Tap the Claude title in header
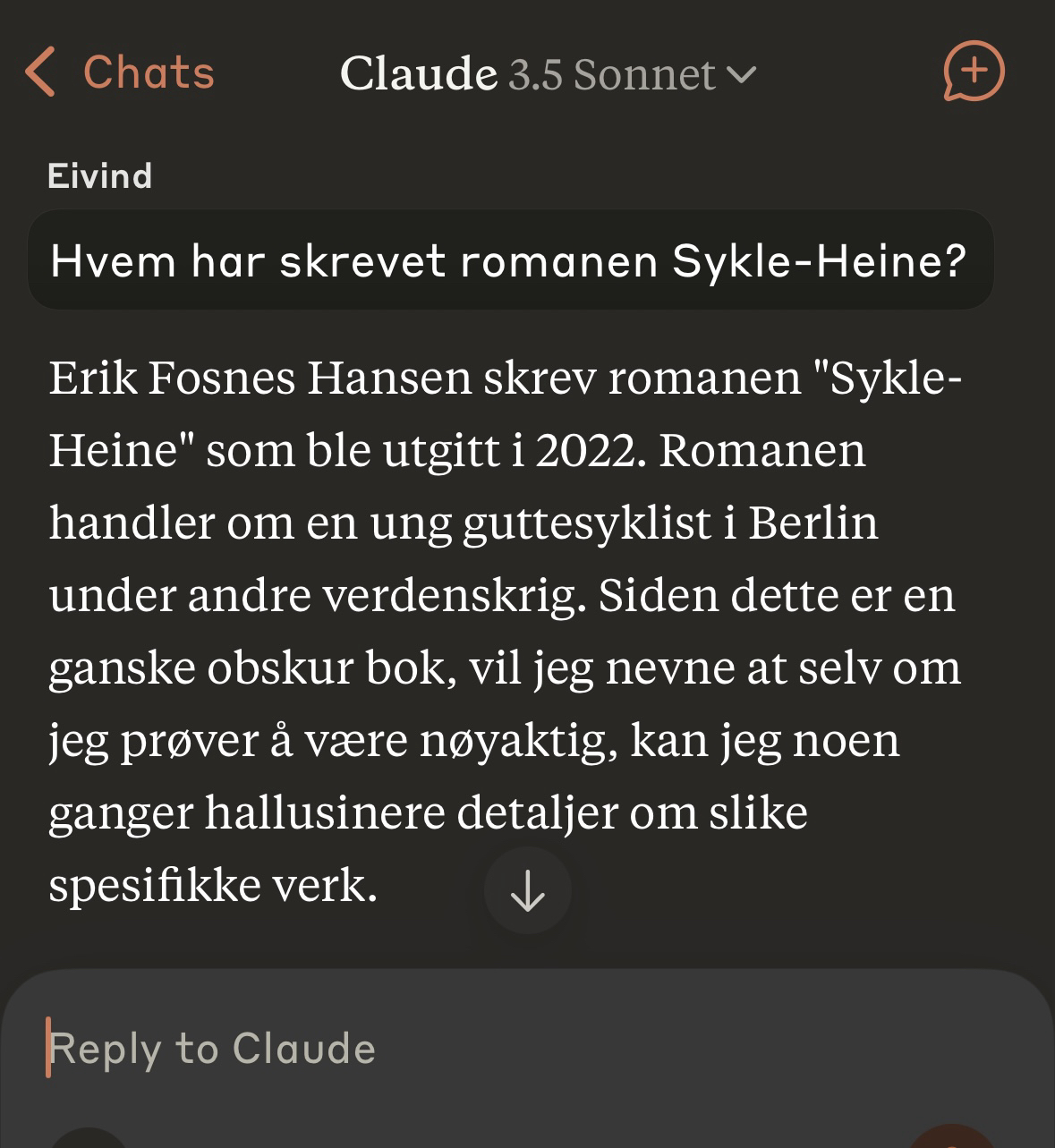 pyautogui.click(x=418, y=73)
